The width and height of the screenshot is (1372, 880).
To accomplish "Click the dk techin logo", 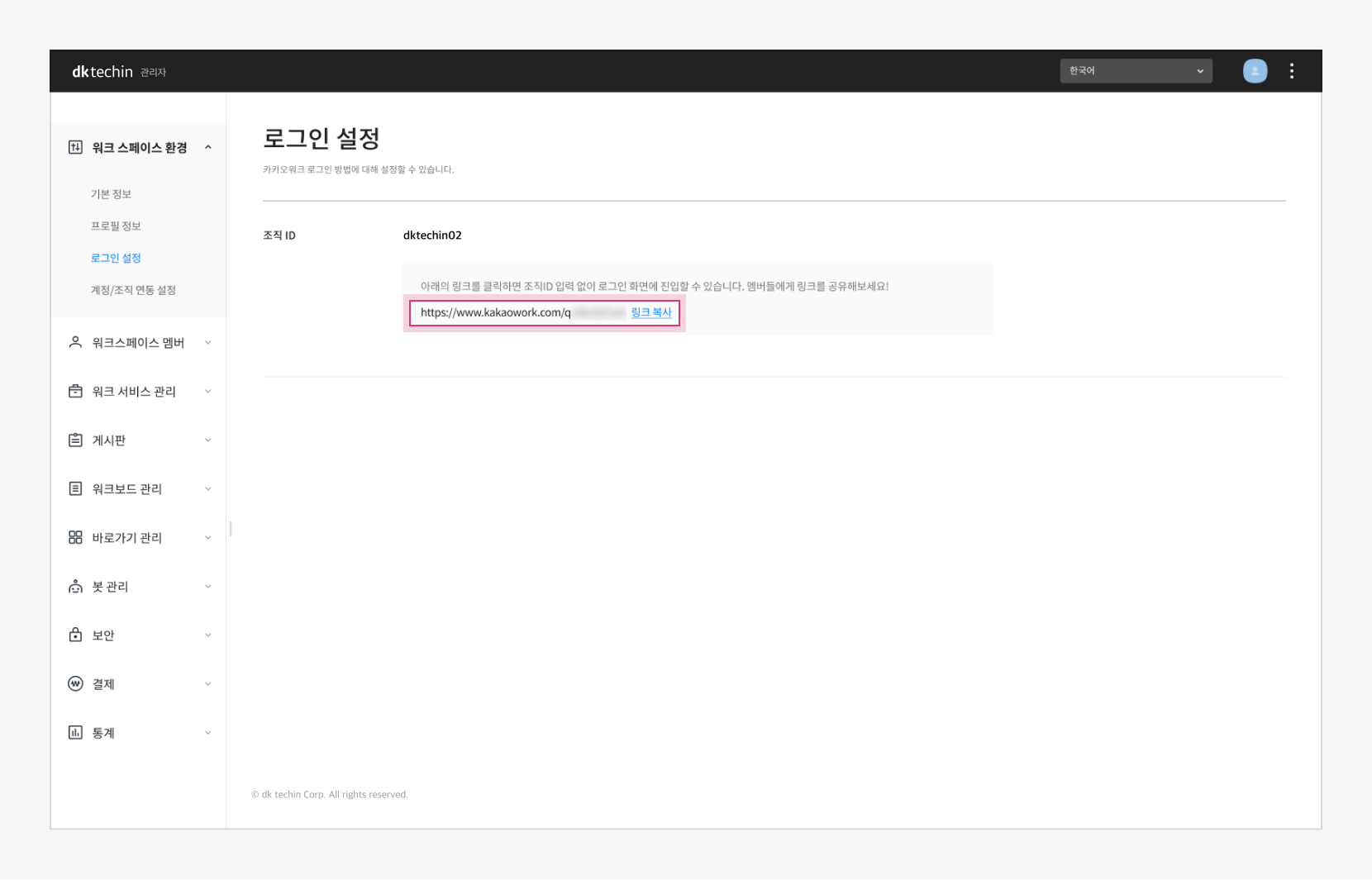I will (x=102, y=72).
